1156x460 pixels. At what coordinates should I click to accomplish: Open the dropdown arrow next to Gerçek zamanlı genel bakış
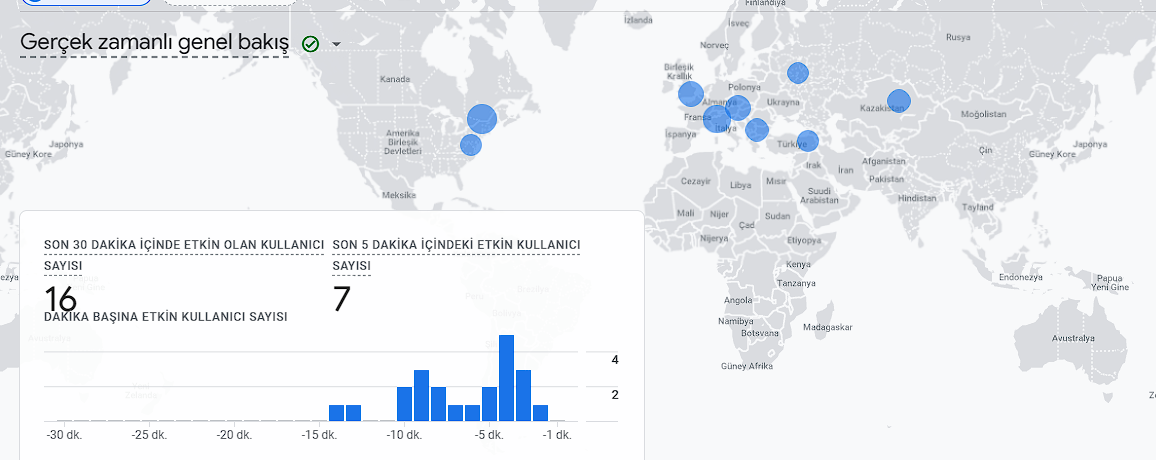[x=336, y=44]
